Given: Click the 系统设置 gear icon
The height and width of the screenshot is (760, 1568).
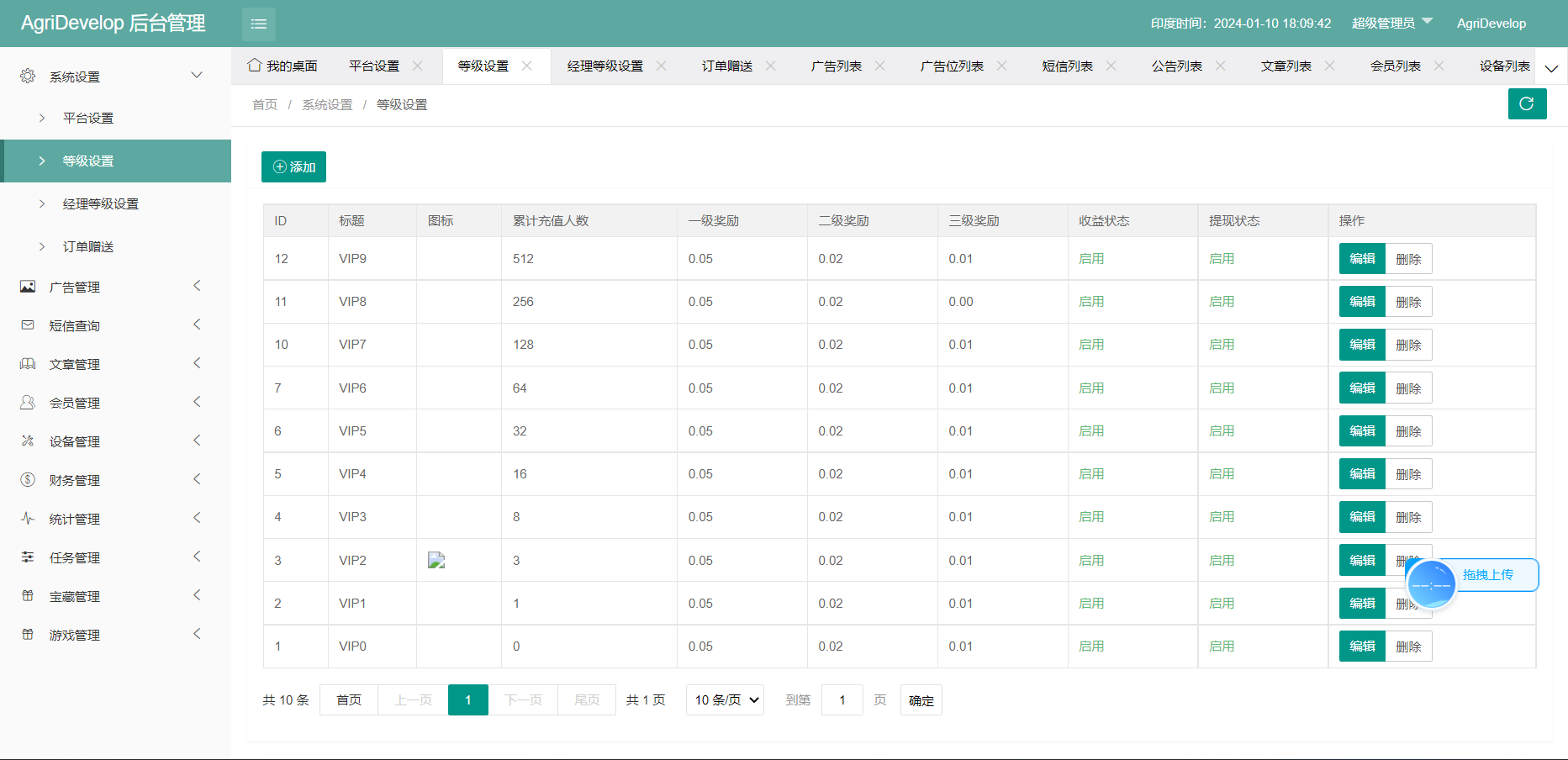Looking at the screenshot, I should [28, 76].
